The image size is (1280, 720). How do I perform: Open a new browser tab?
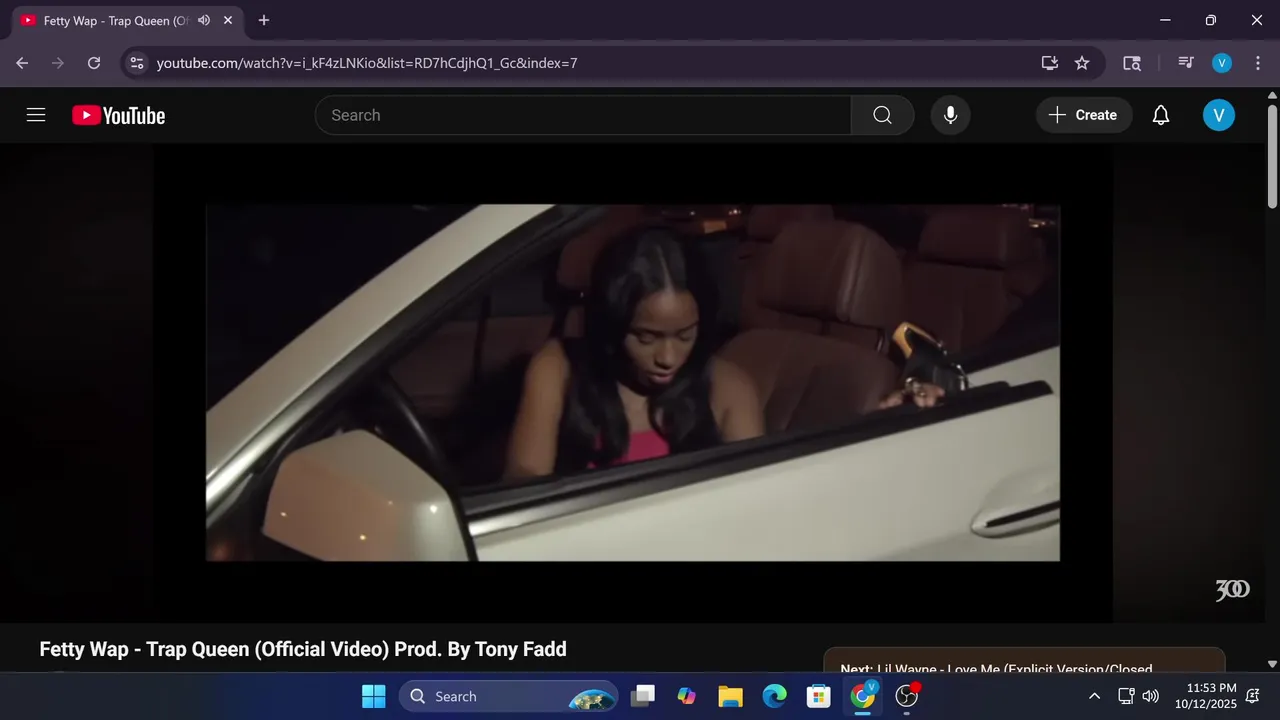[264, 20]
